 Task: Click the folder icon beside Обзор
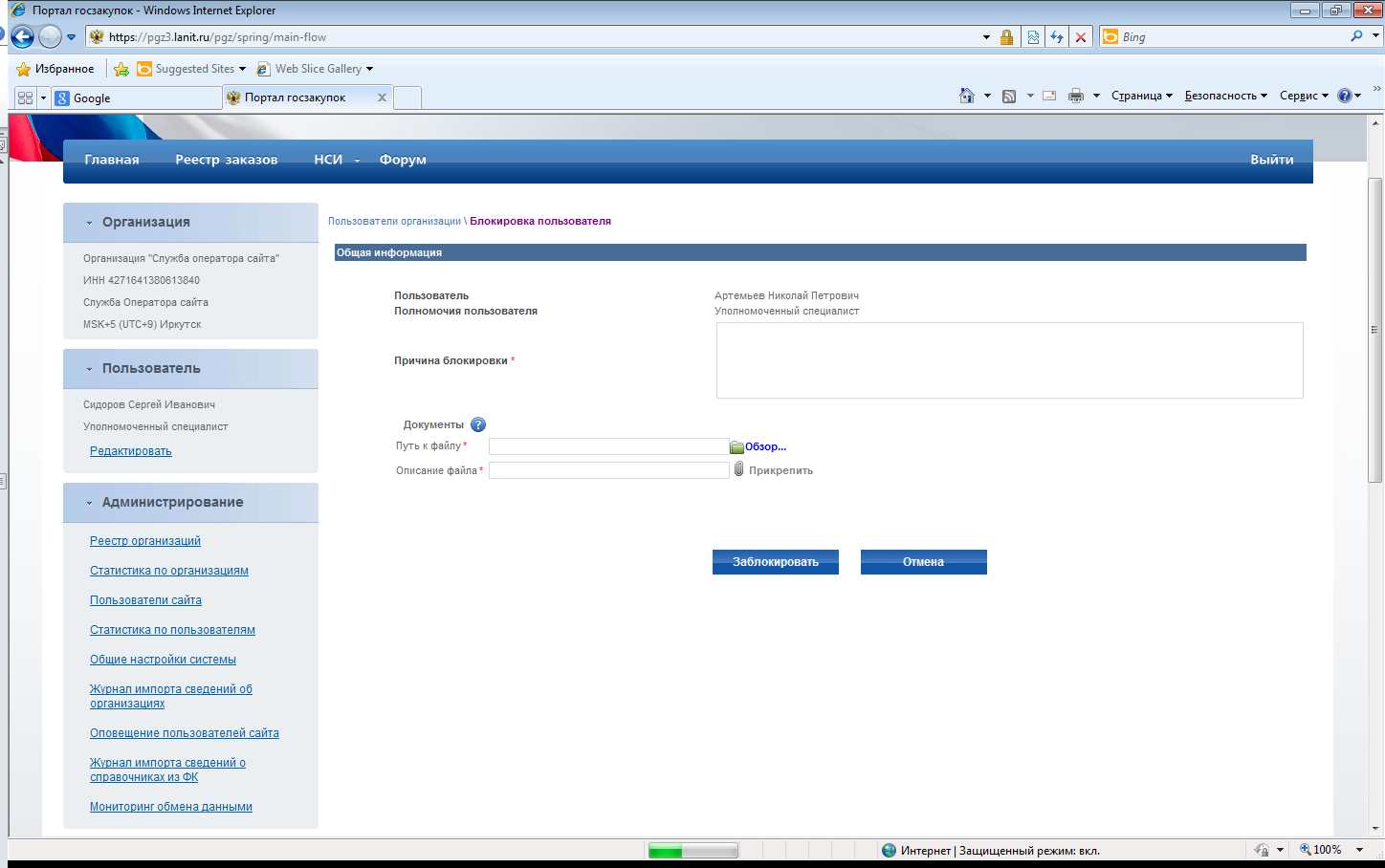tap(736, 446)
